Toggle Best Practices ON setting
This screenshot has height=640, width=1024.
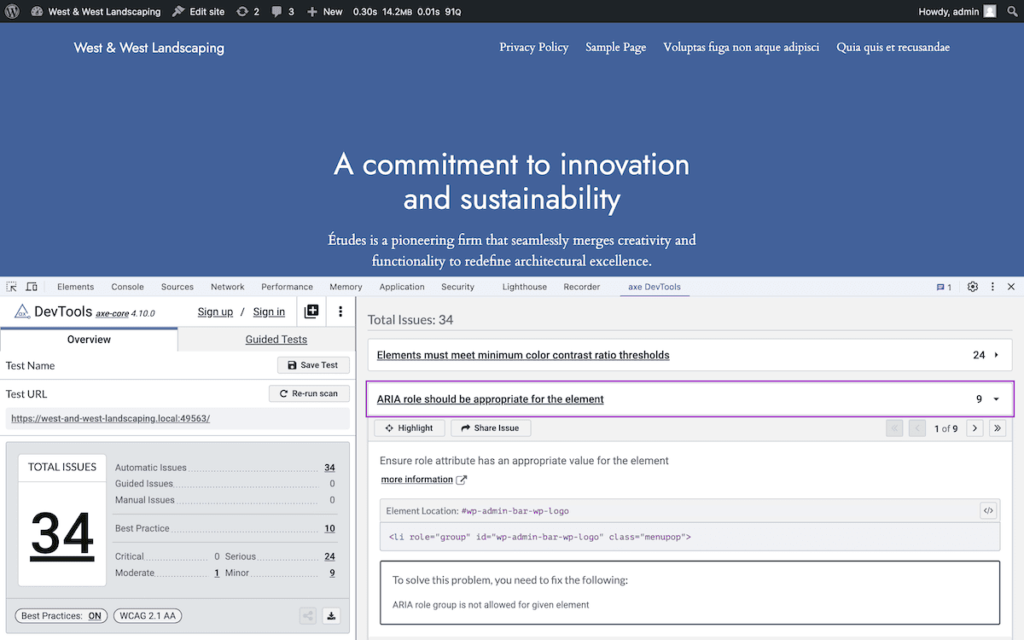[x=61, y=616]
